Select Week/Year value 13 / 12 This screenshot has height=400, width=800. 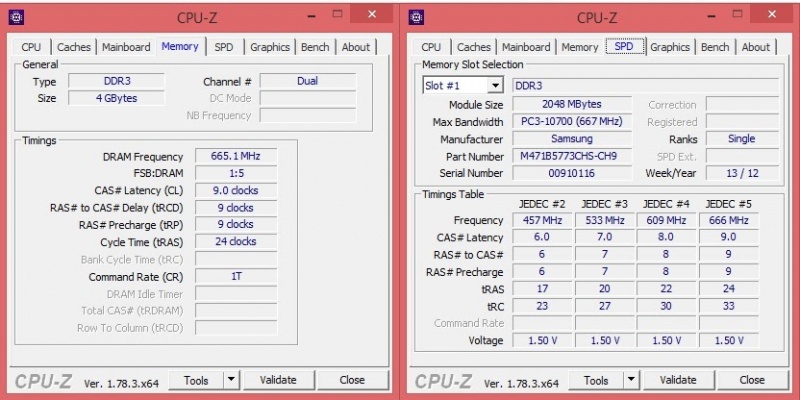tap(742, 173)
